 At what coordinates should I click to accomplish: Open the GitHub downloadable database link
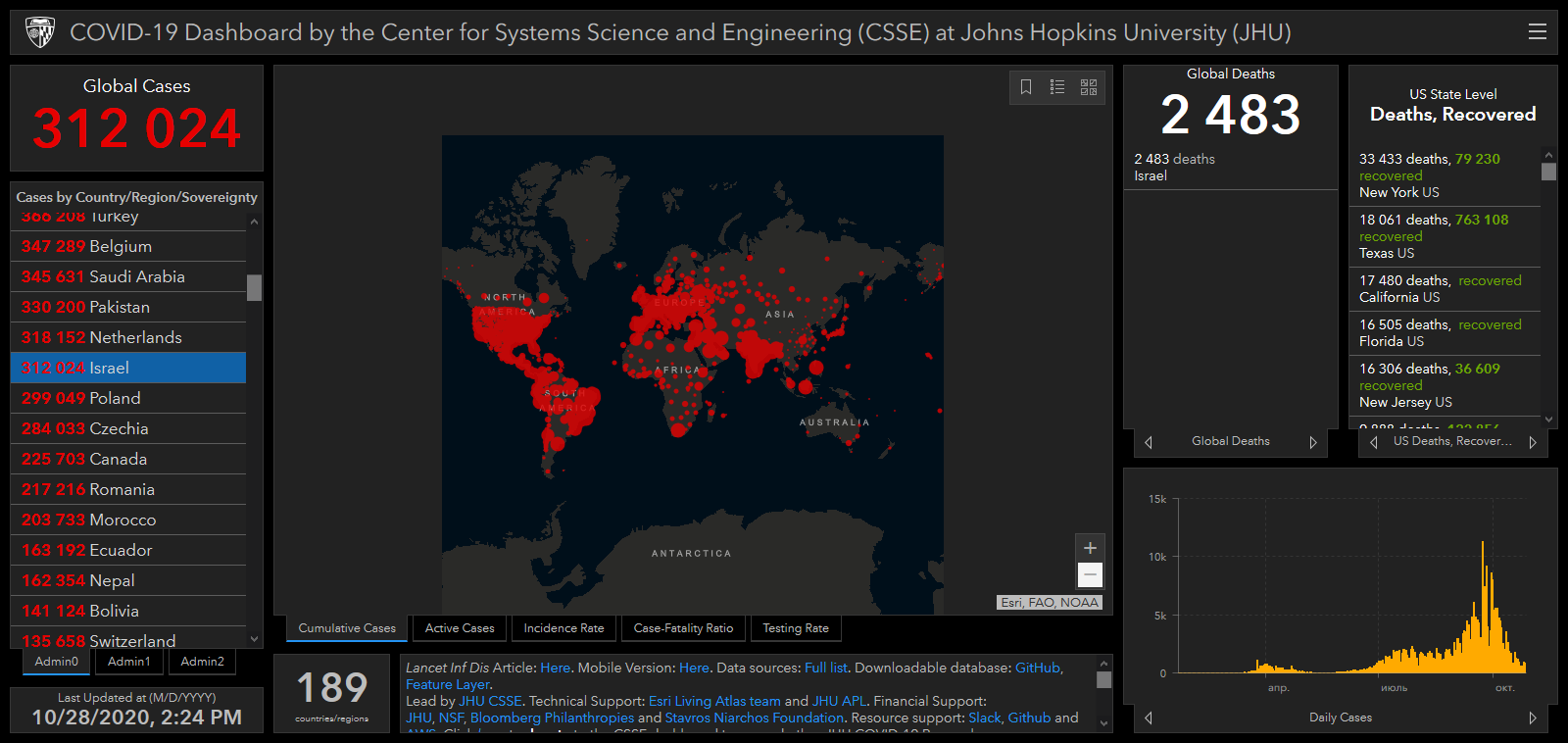1038,668
